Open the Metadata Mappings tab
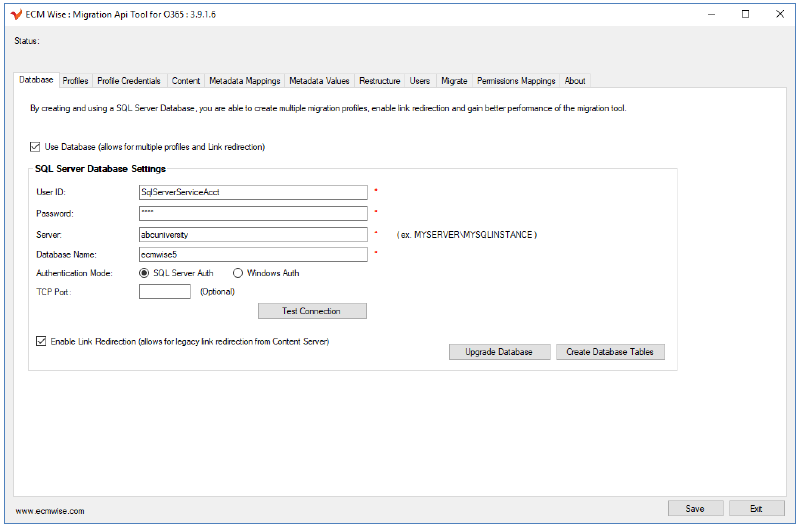Screen dimensions: 798x530 pyautogui.click(x=244, y=81)
